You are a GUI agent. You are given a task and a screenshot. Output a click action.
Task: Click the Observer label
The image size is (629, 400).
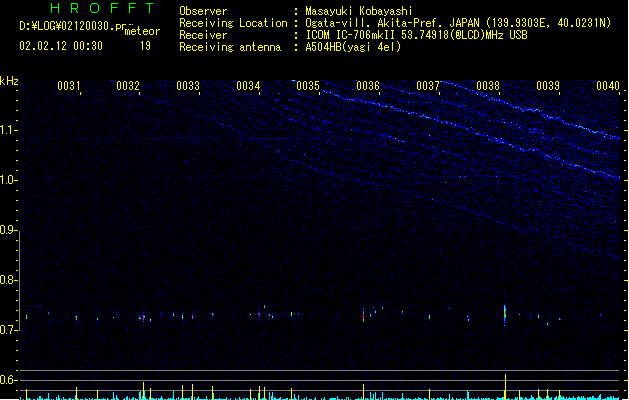(x=203, y=11)
